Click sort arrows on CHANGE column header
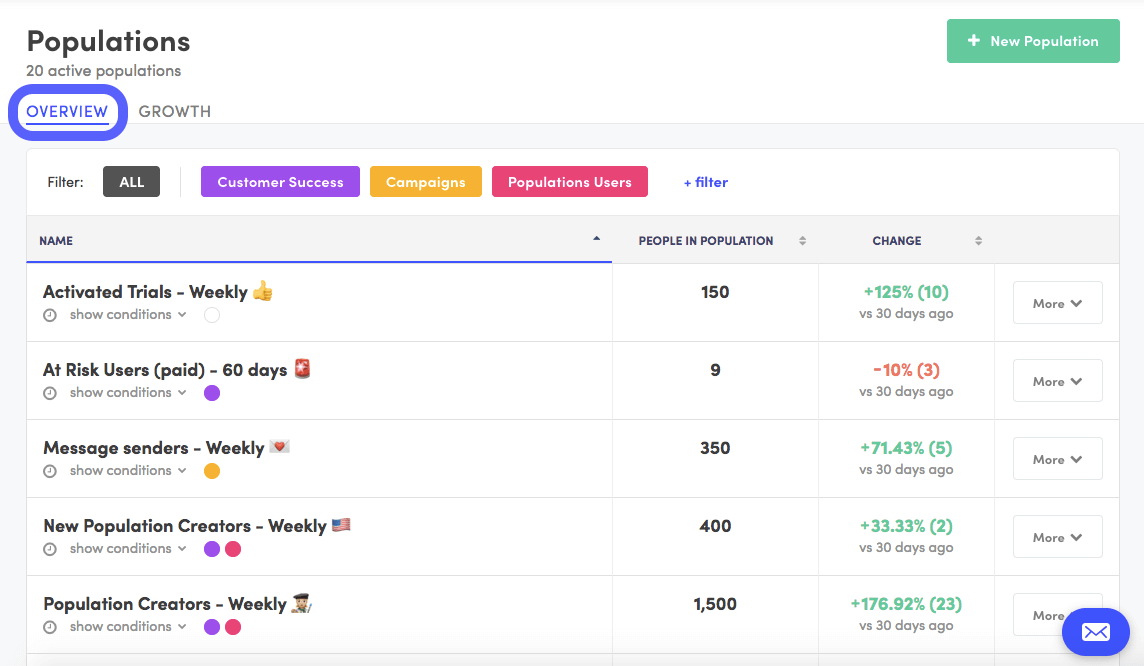Screen dimensions: 1144x666 pos(977,240)
